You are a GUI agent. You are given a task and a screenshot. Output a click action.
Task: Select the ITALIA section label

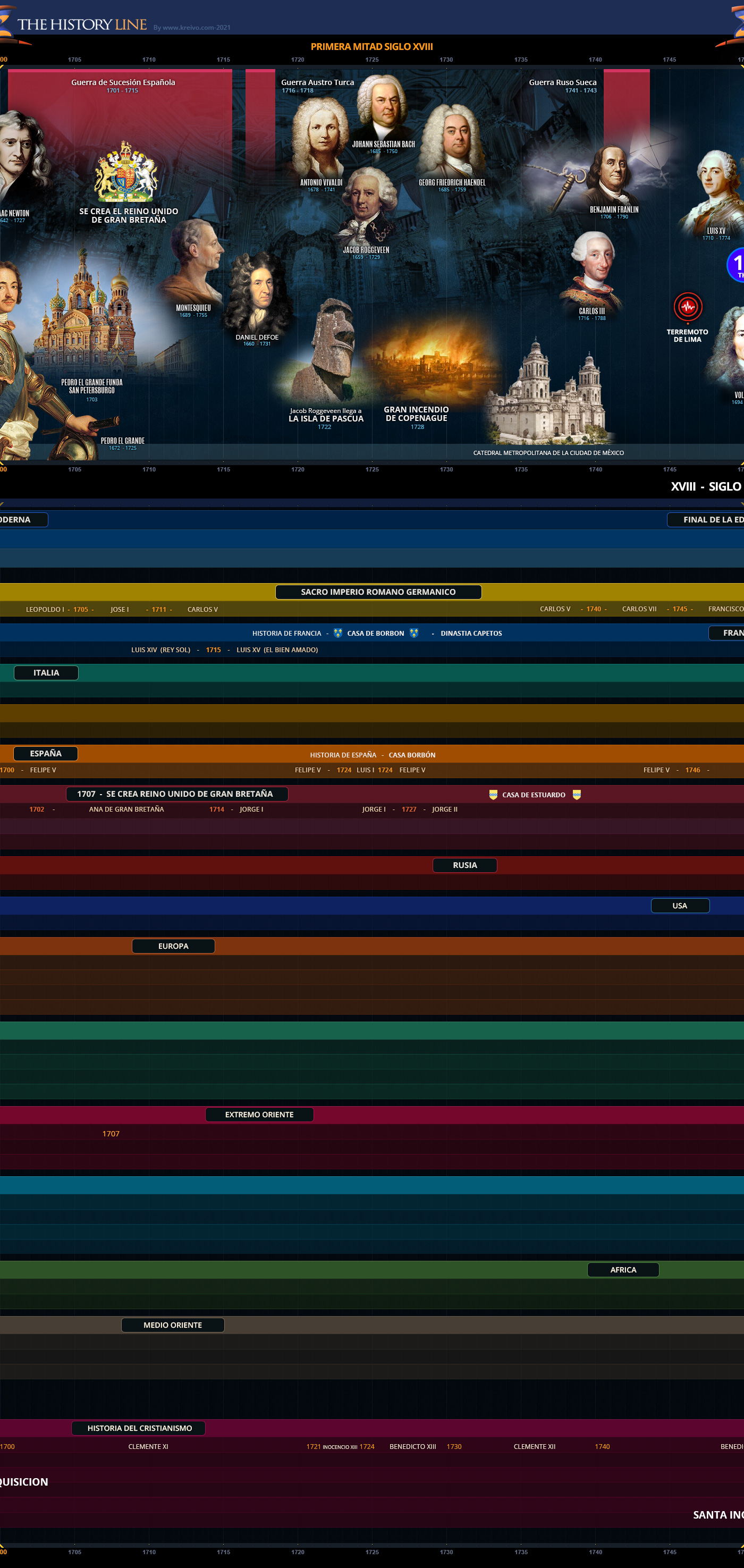coord(46,672)
